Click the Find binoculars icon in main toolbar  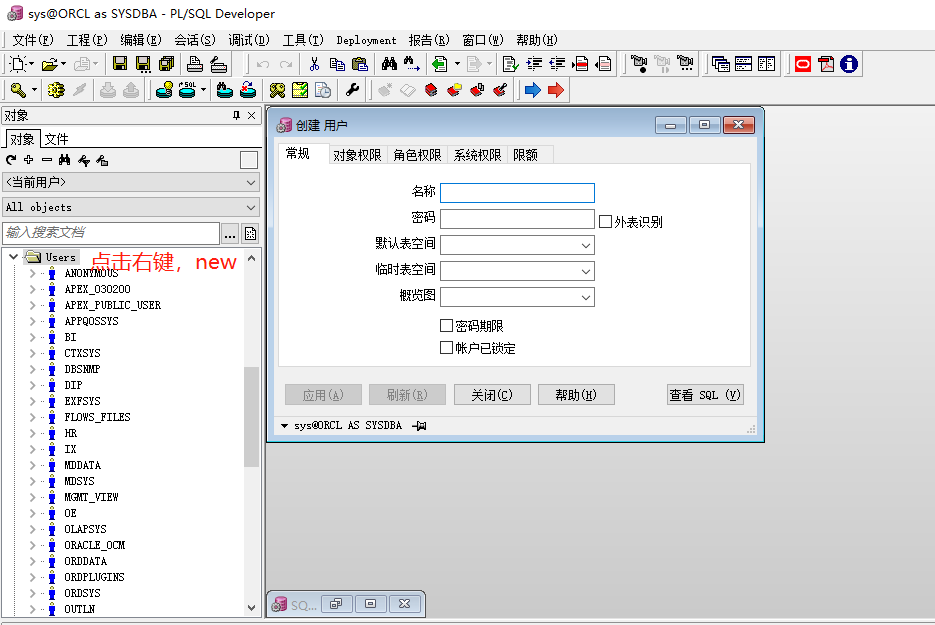(389, 63)
